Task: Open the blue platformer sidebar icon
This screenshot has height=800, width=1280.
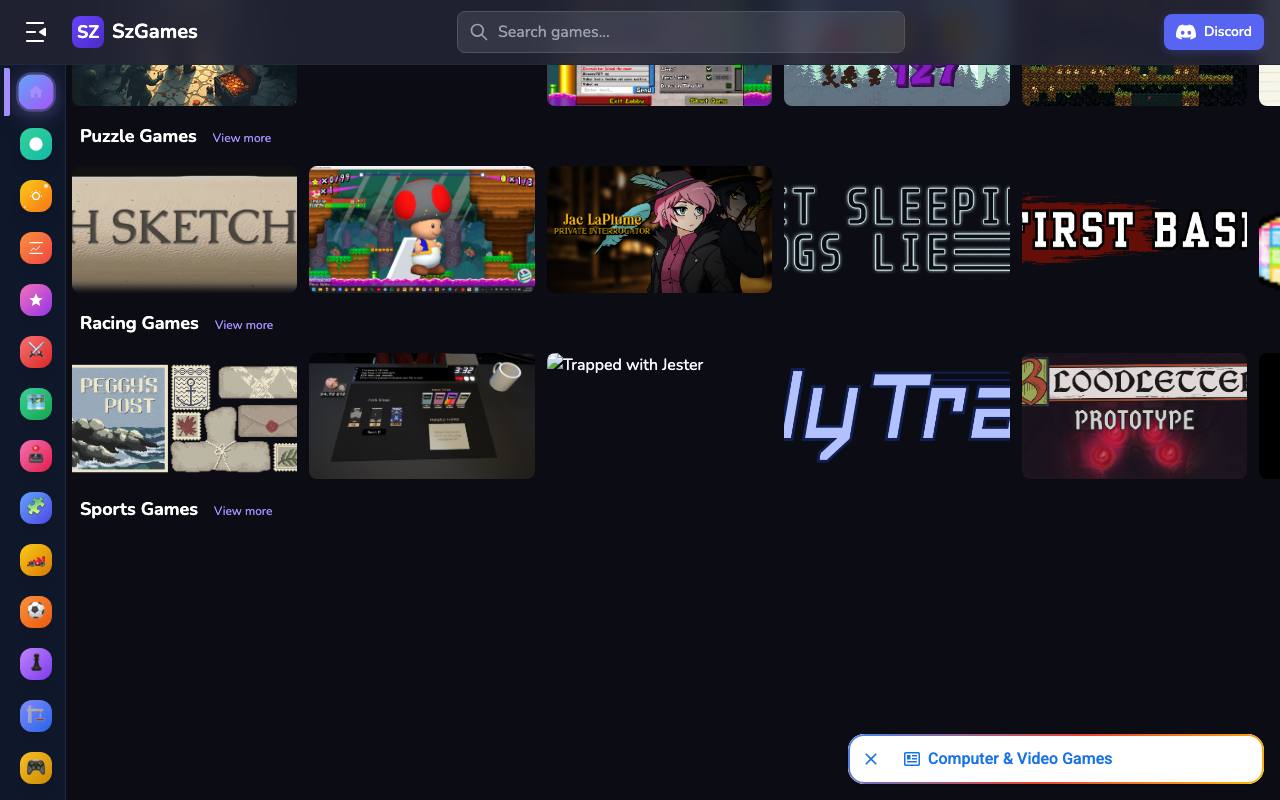Action: point(36,716)
